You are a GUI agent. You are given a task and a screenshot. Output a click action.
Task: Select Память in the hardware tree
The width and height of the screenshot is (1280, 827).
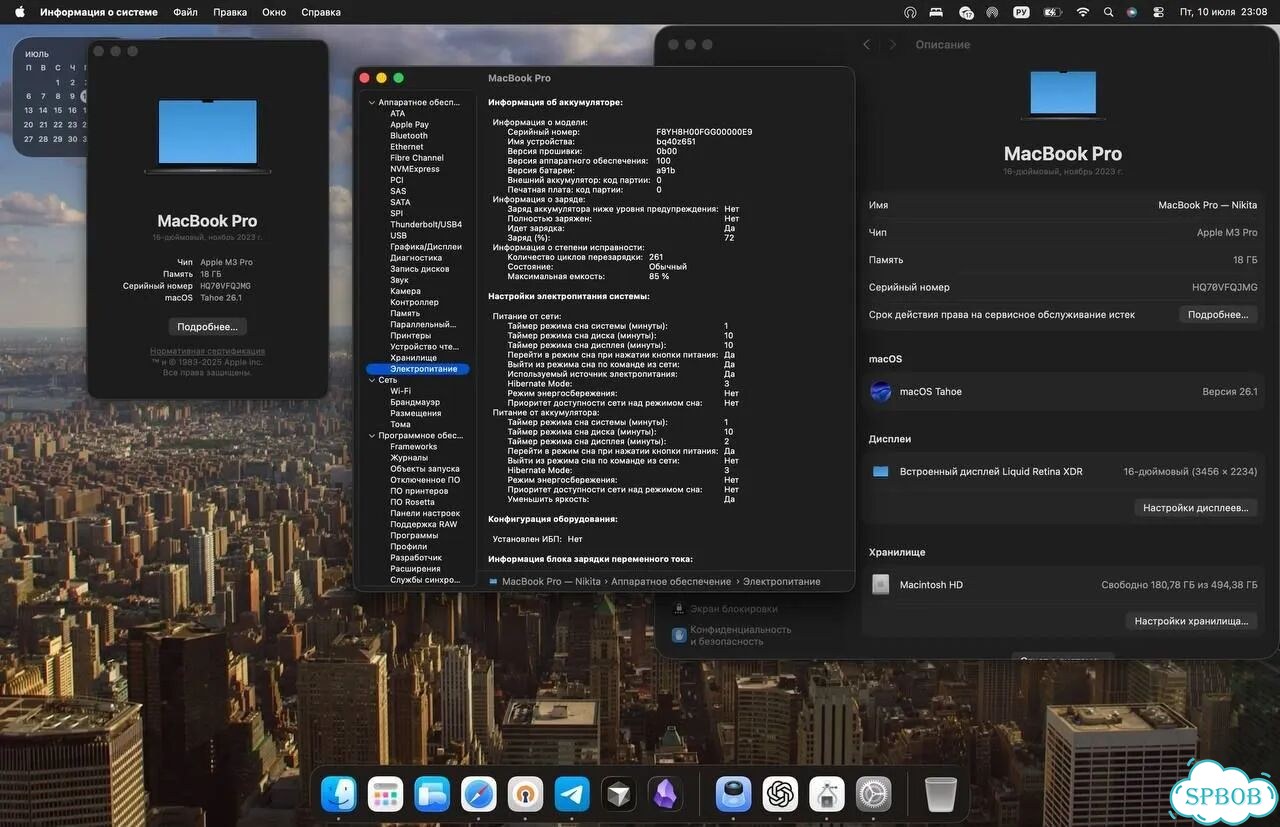pos(405,313)
